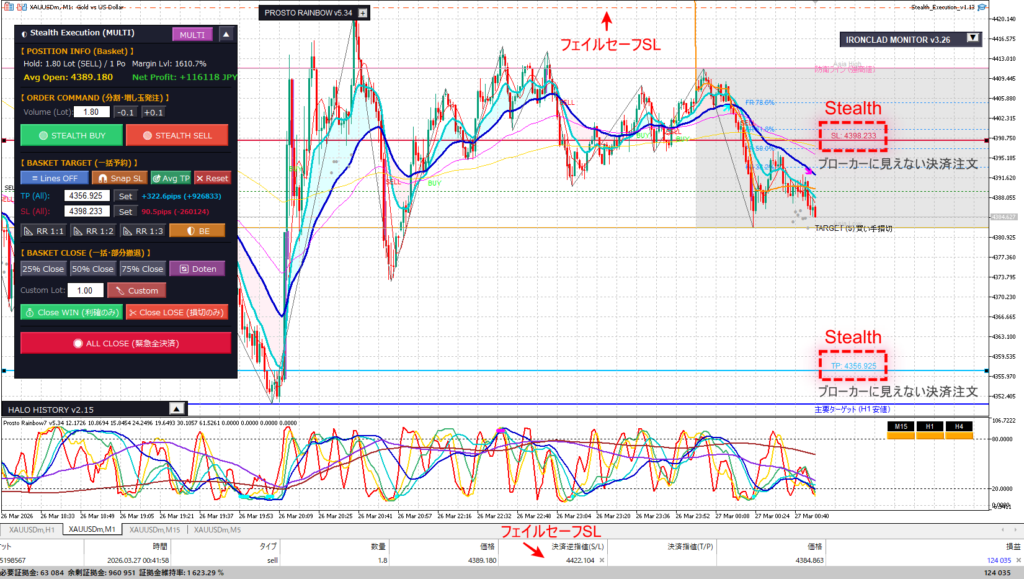
Task: Toggle MULTI mode in Stealth Execution header
Action: 192,34
